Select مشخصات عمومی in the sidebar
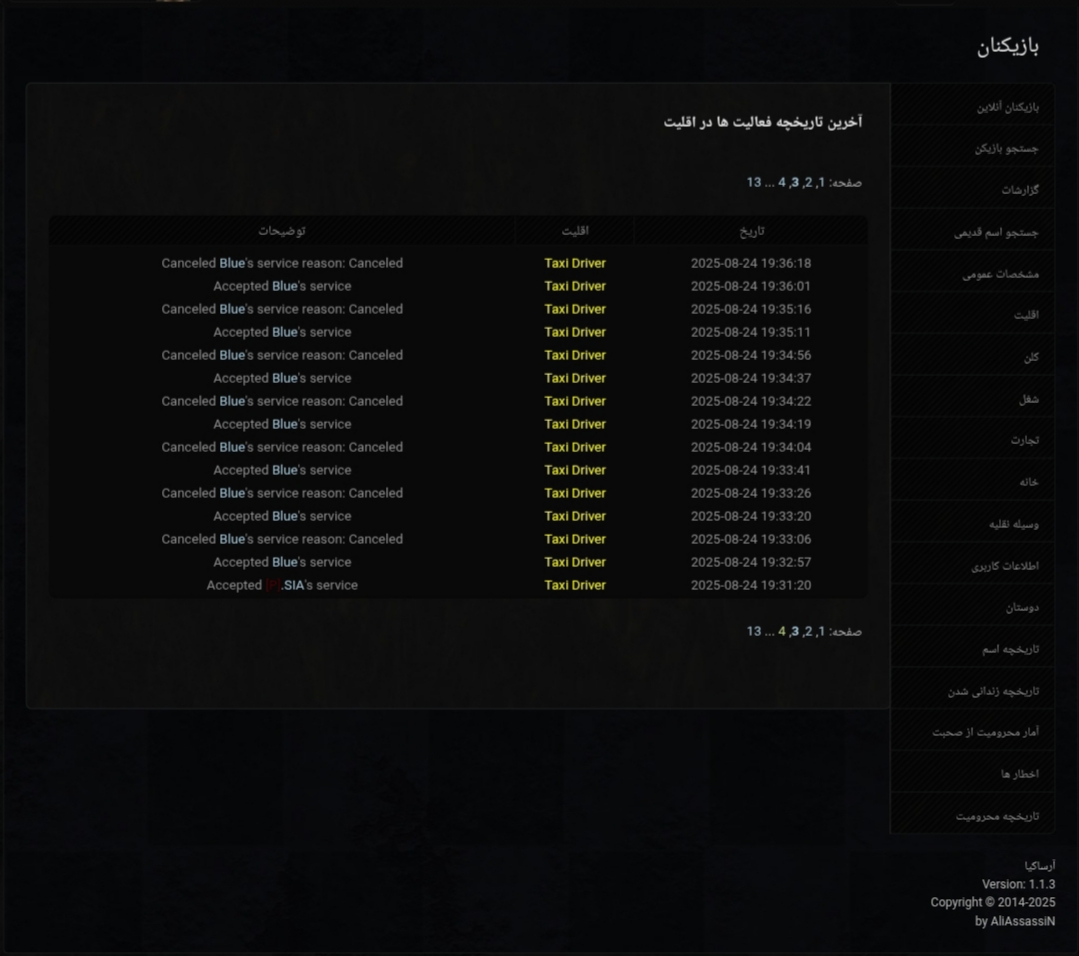1079x956 pixels. pos(972,274)
